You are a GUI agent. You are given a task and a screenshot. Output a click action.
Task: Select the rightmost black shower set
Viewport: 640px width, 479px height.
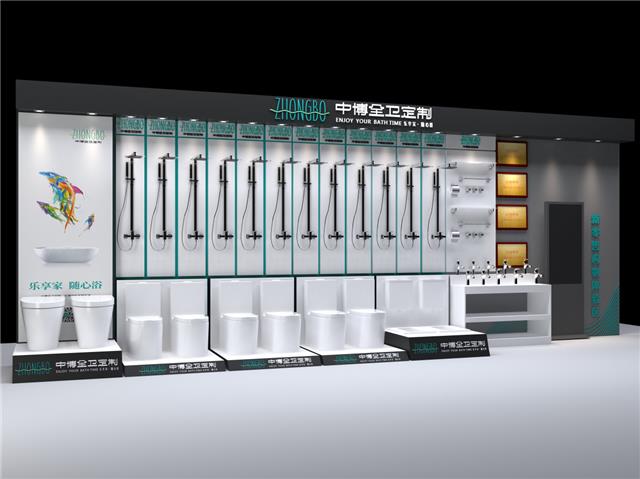click(x=434, y=205)
